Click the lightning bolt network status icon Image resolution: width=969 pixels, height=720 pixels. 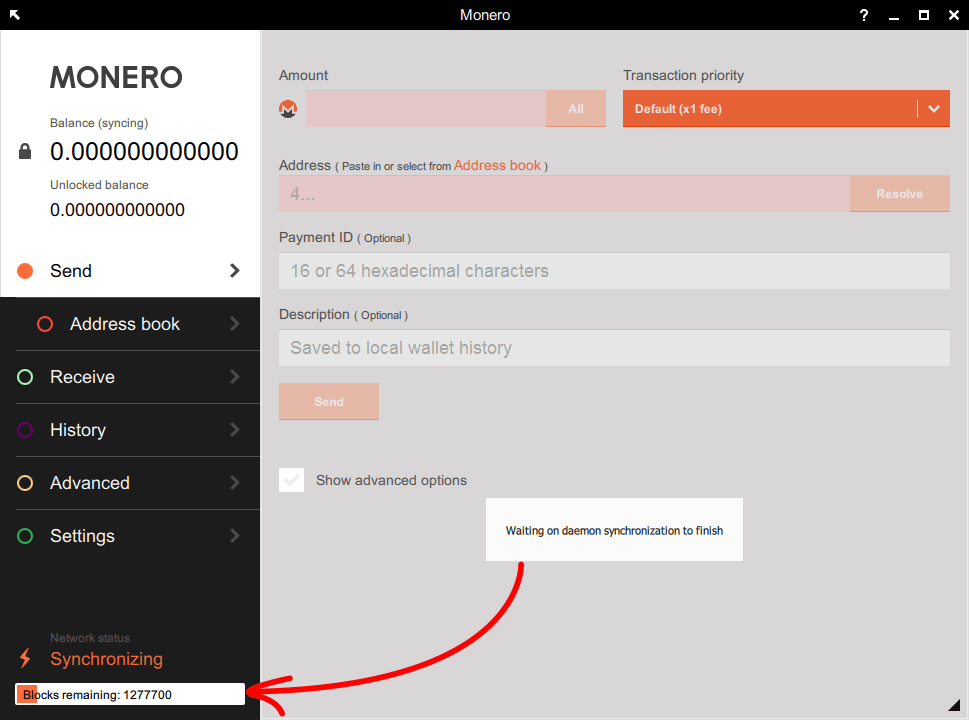tap(26, 659)
